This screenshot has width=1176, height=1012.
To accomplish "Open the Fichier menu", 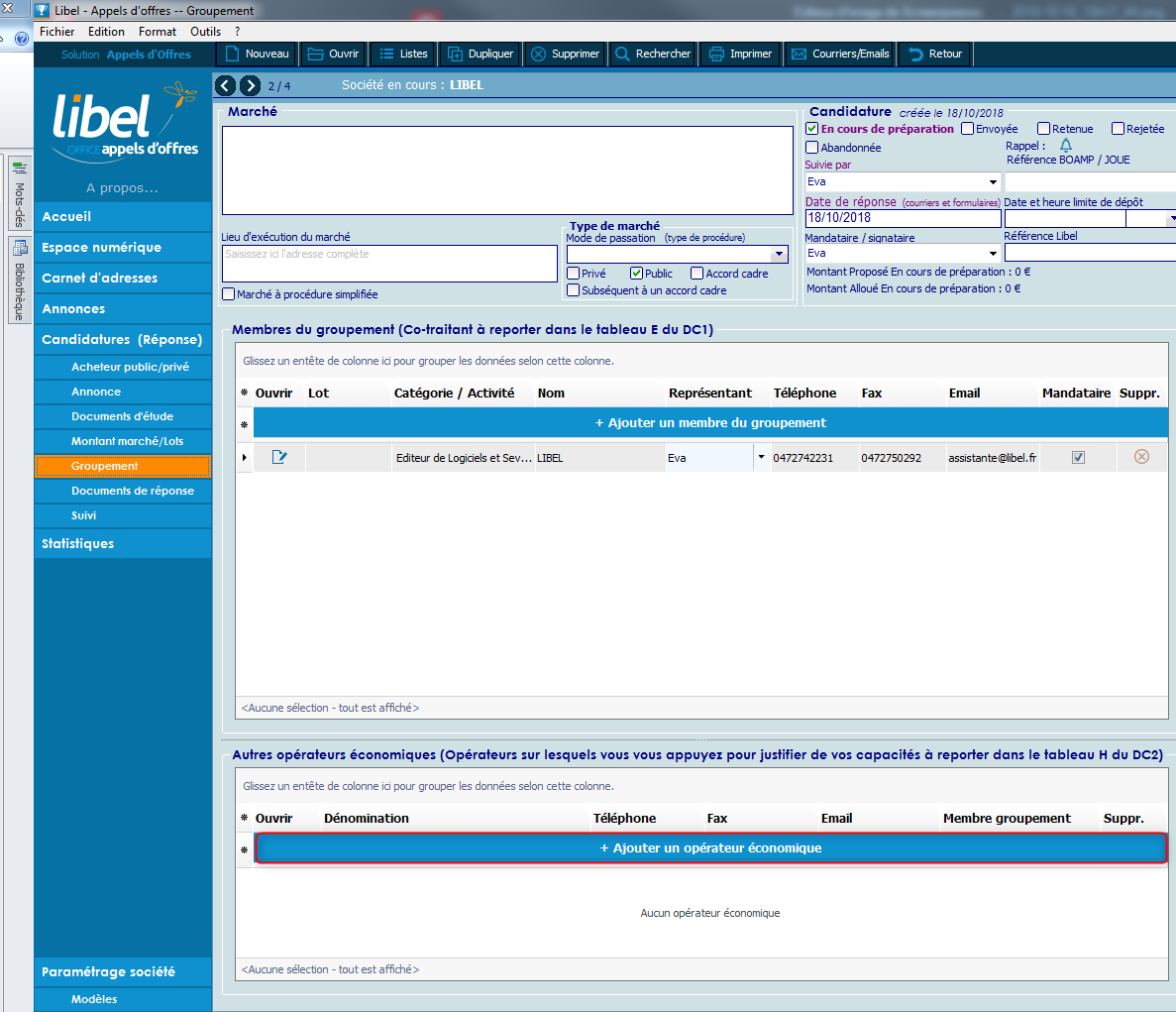I will pos(57,32).
